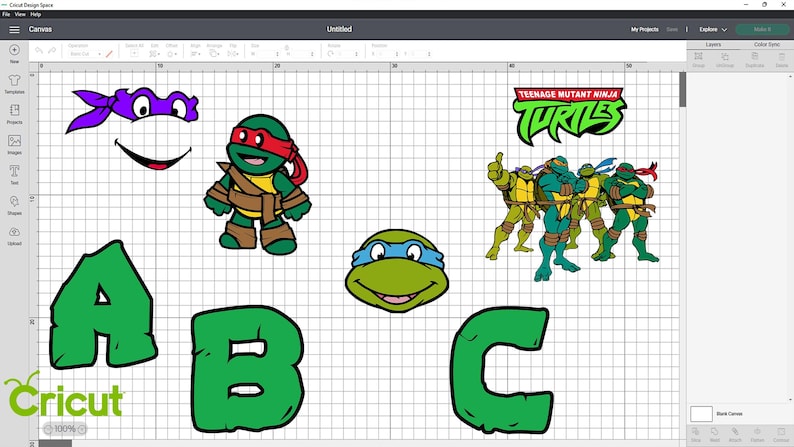Viewport: 794px width, 447px height.
Task: Click My Projects link
Action: coord(644,29)
